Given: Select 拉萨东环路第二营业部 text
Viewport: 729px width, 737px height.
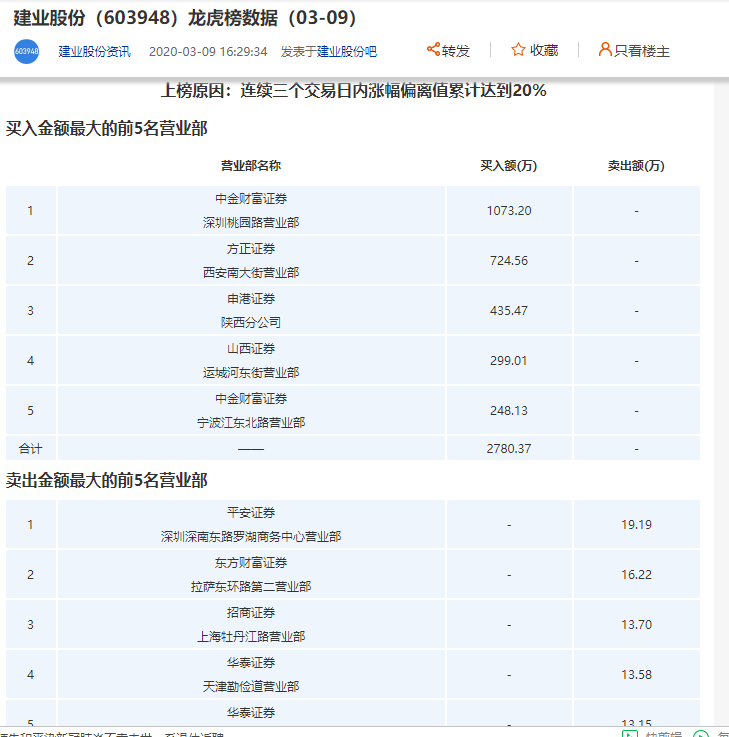Looking at the screenshot, I should [x=251, y=587].
